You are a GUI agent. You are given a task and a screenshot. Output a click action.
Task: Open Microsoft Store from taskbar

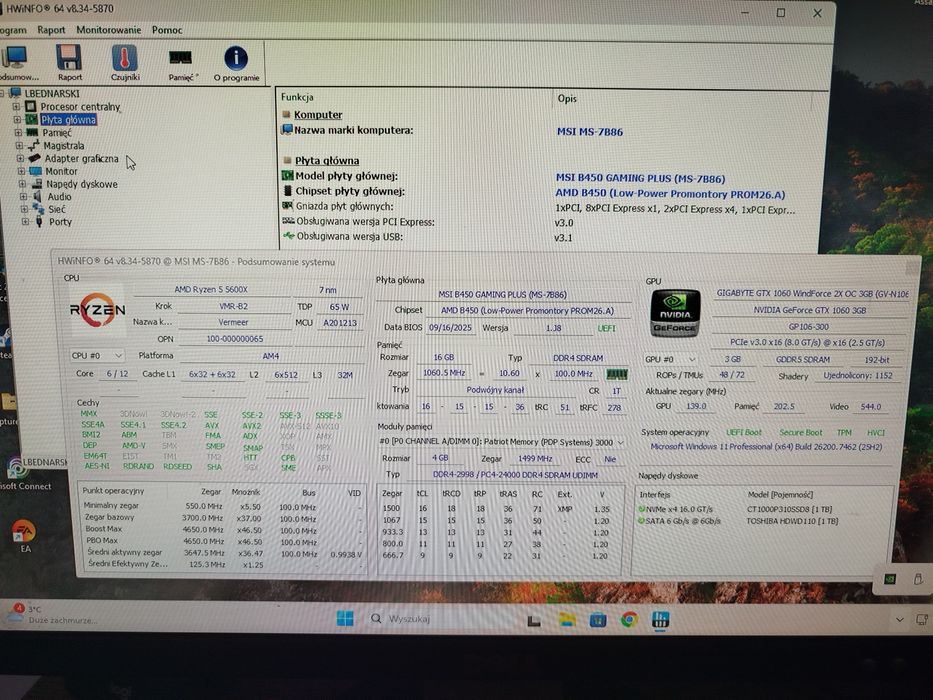click(598, 620)
